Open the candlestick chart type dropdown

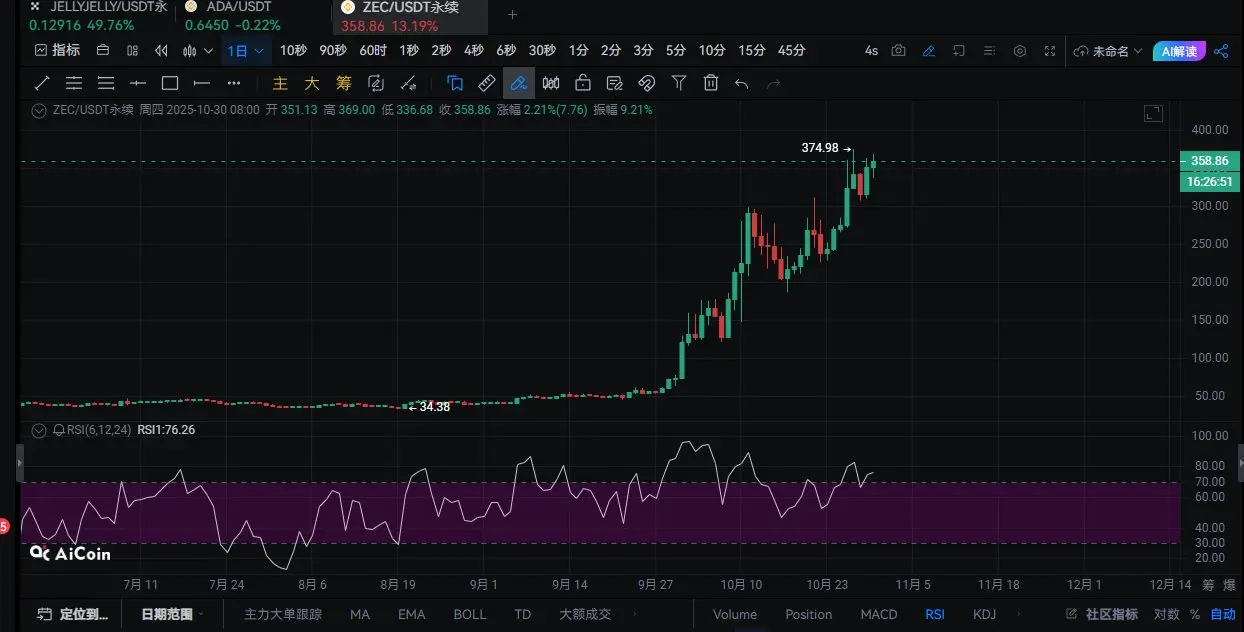click(x=199, y=50)
